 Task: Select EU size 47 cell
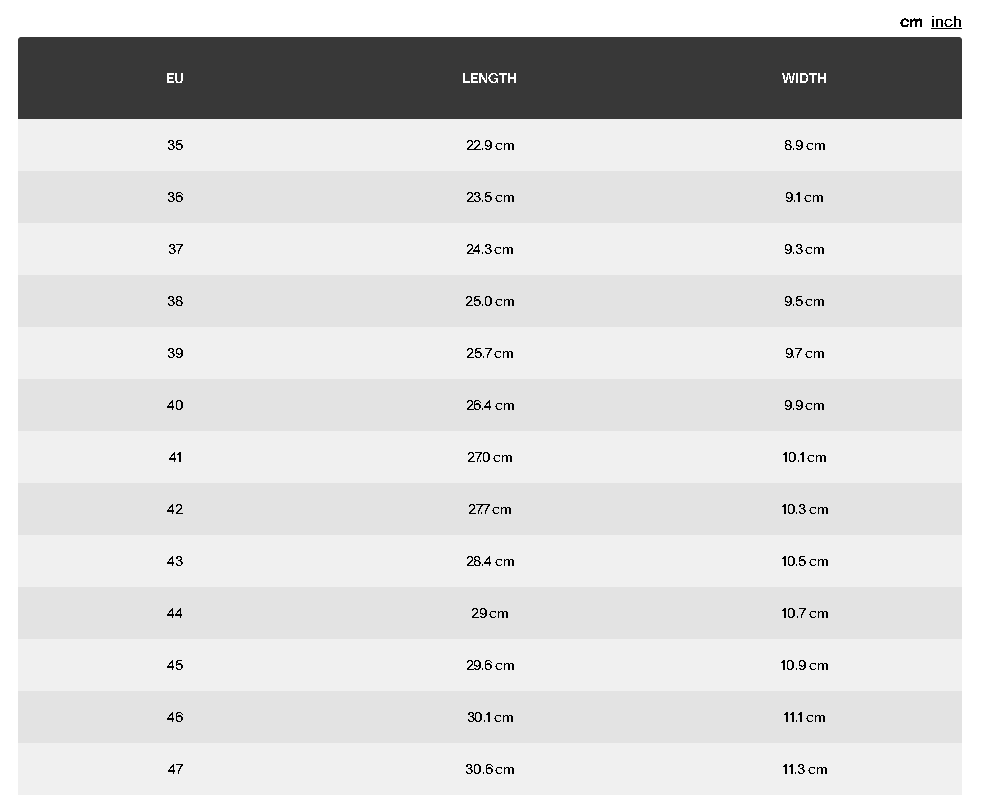coord(175,769)
